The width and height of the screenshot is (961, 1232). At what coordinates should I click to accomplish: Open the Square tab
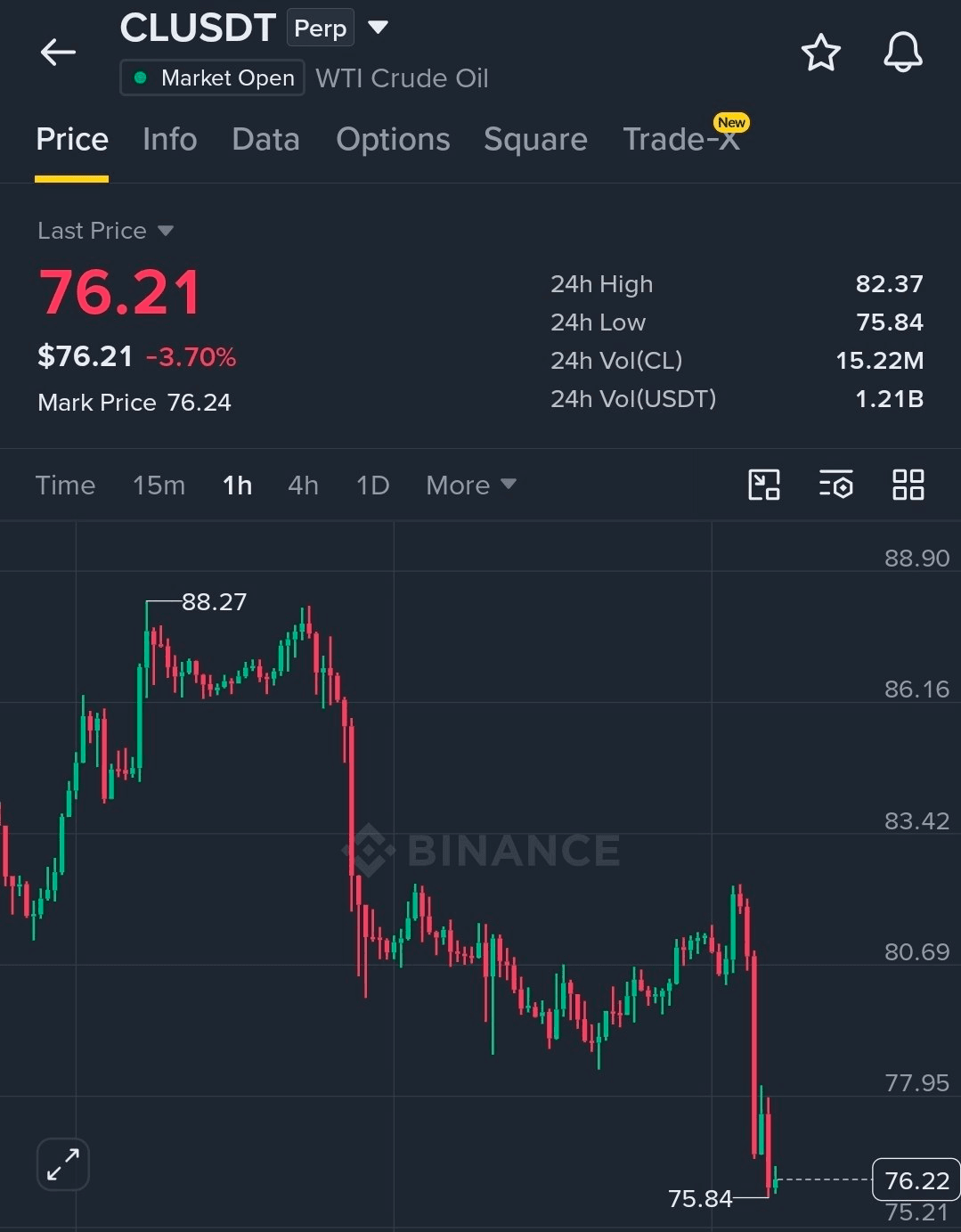[535, 139]
